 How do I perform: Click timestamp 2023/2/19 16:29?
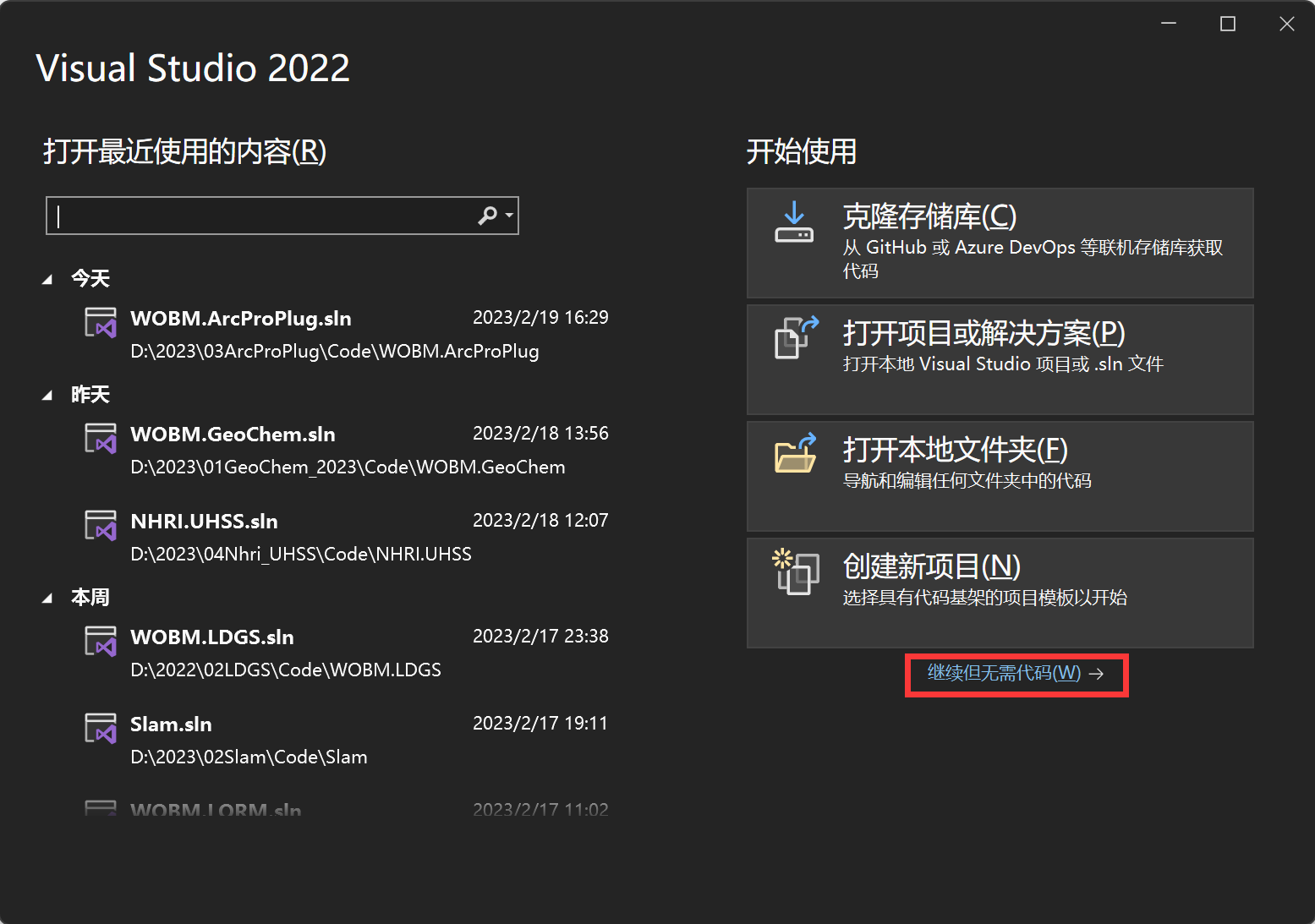[540, 317]
